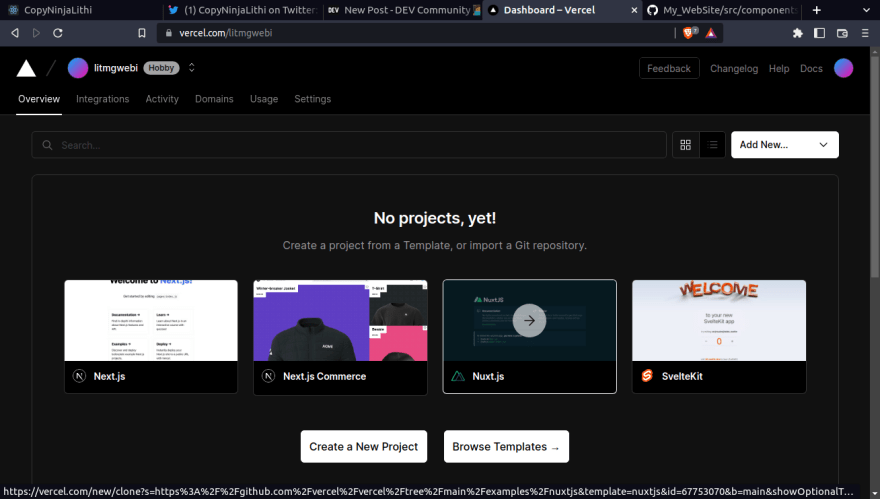Toggle the browser sidebar panel icon
Image resolution: width=880 pixels, height=499 pixels.
coord(819,33)
